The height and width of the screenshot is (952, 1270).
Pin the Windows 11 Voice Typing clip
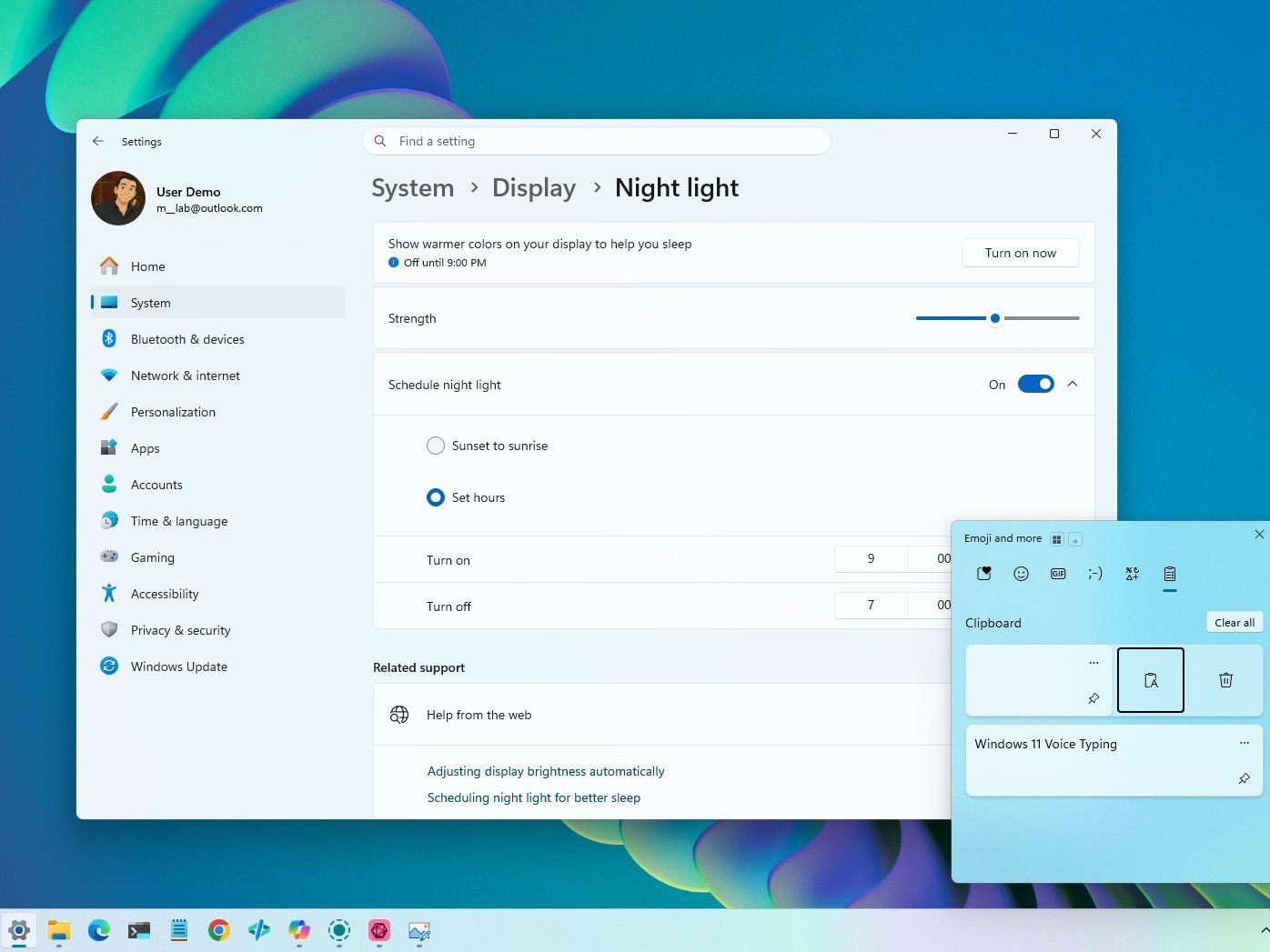click(1244, 778)
